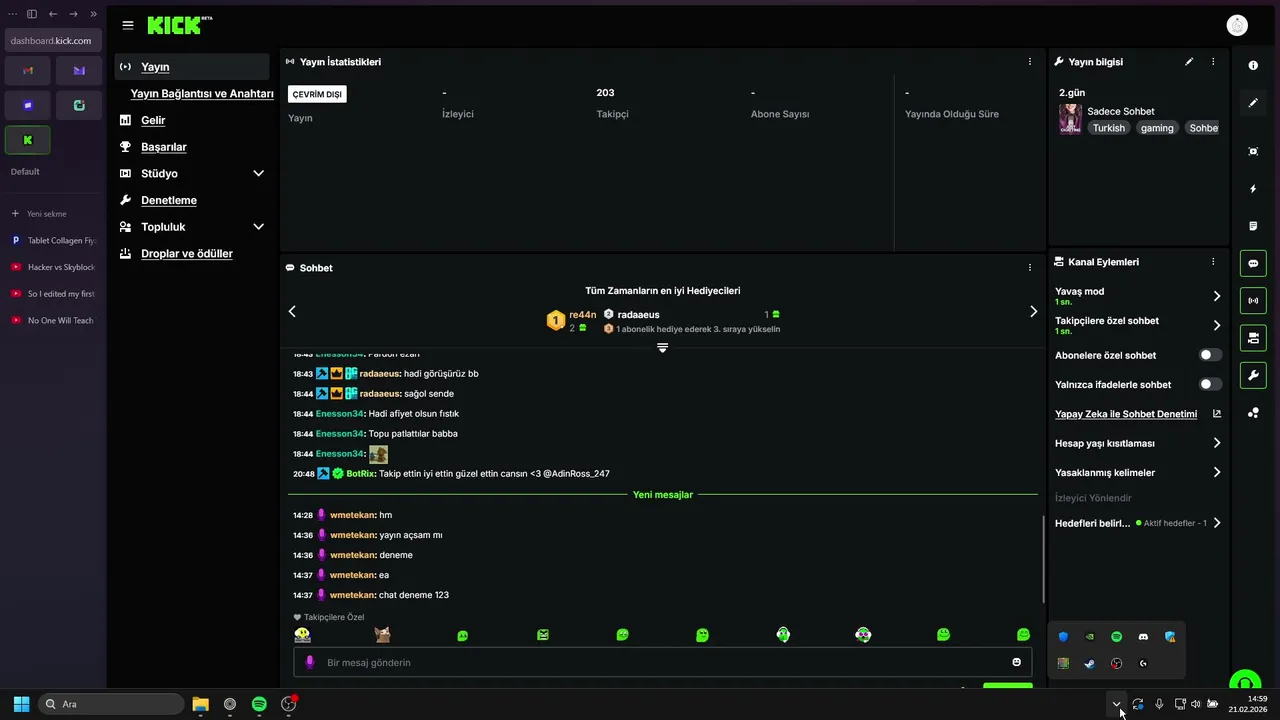Viewport: 1280px width, 720px height.
Task: Open emoji picker in chat input
Action: tap(1016, 662)
